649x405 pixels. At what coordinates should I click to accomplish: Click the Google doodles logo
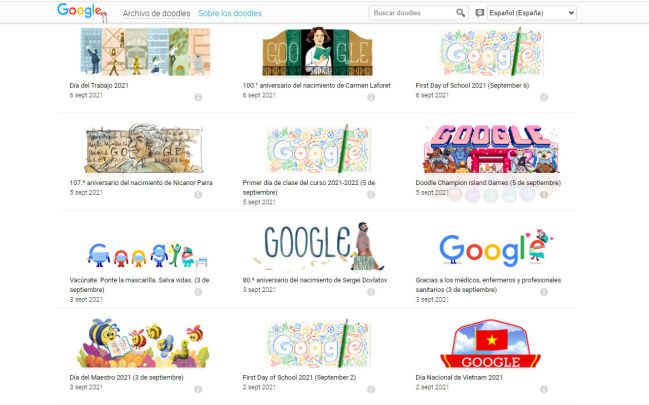pos(82,12)
